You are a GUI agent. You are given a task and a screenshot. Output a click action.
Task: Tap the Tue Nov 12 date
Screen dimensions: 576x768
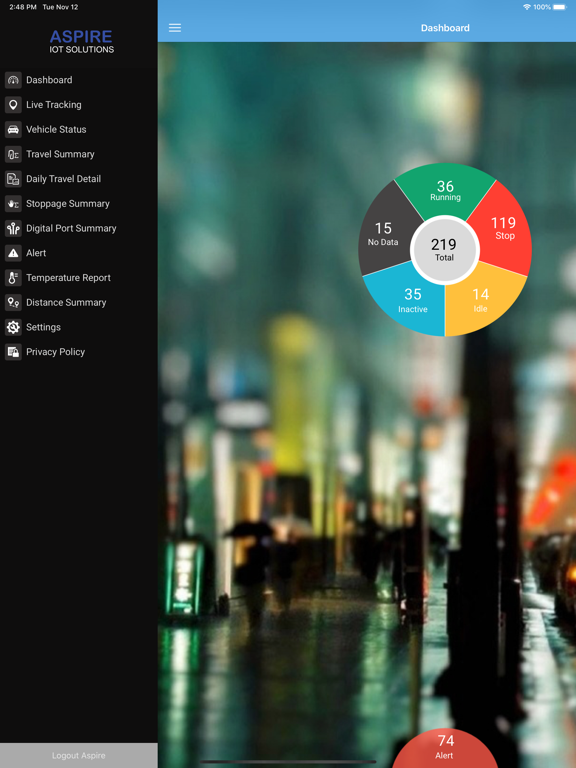[x=60, y=7]
